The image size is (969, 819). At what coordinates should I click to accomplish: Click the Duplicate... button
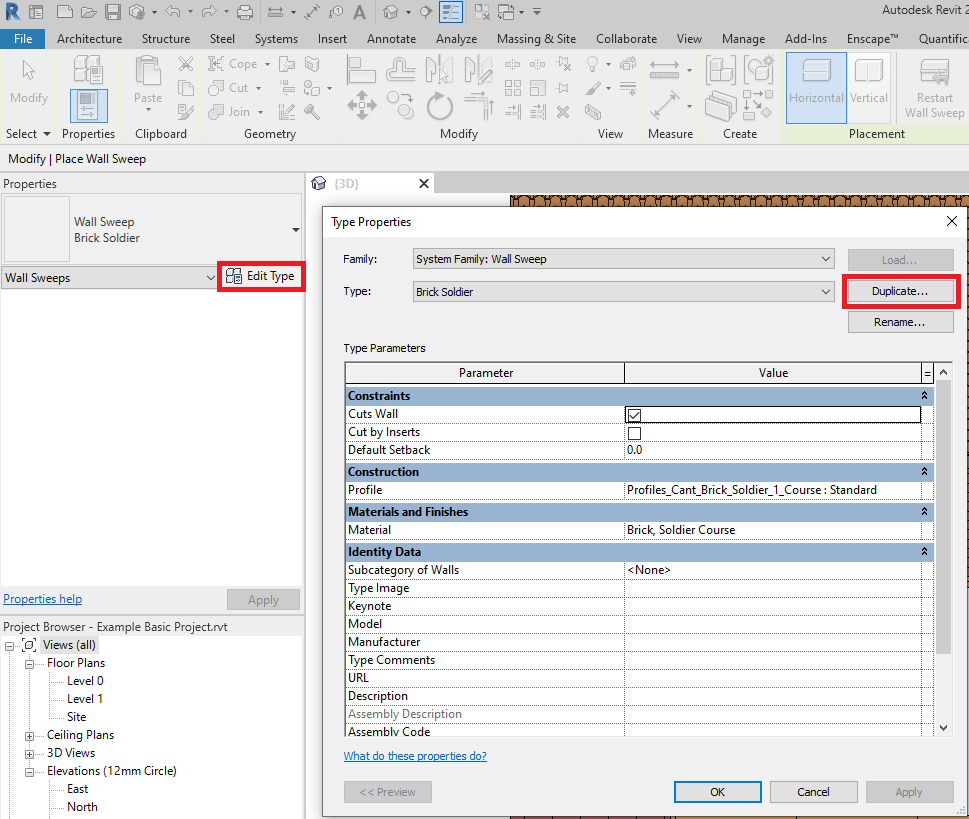tap(900, 291)
